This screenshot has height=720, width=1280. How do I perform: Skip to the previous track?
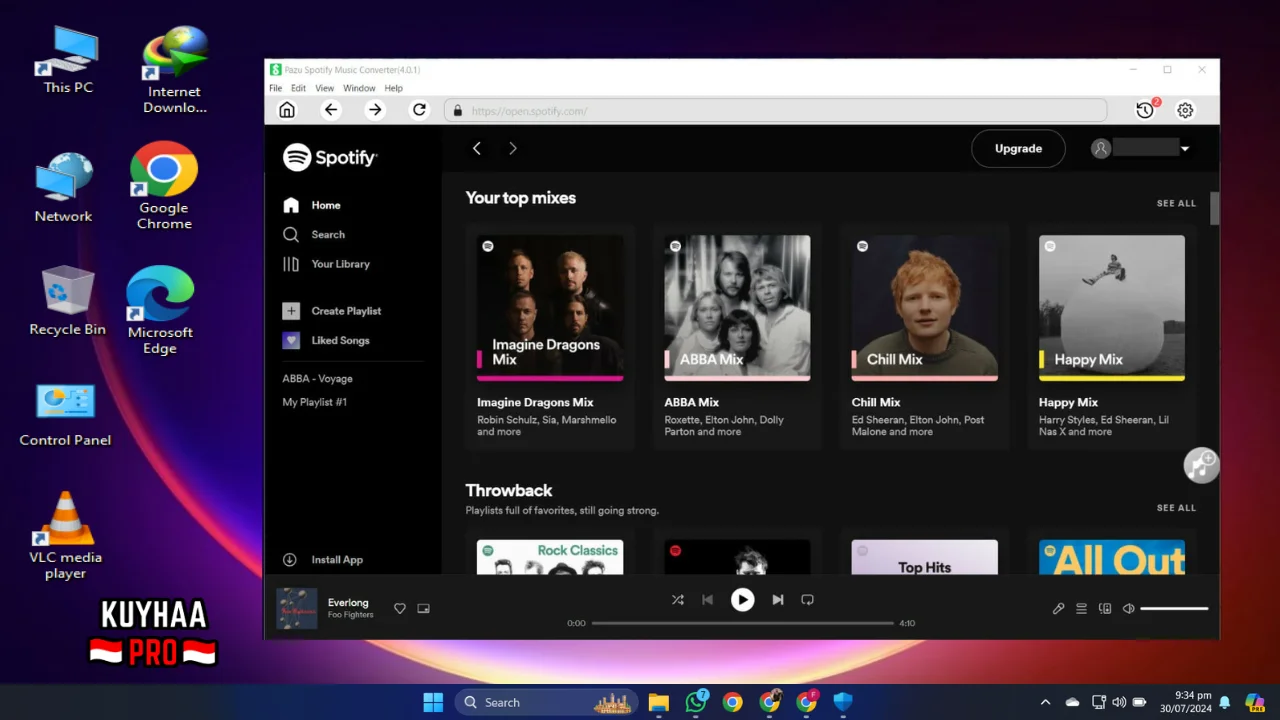[x=708, y=600]
